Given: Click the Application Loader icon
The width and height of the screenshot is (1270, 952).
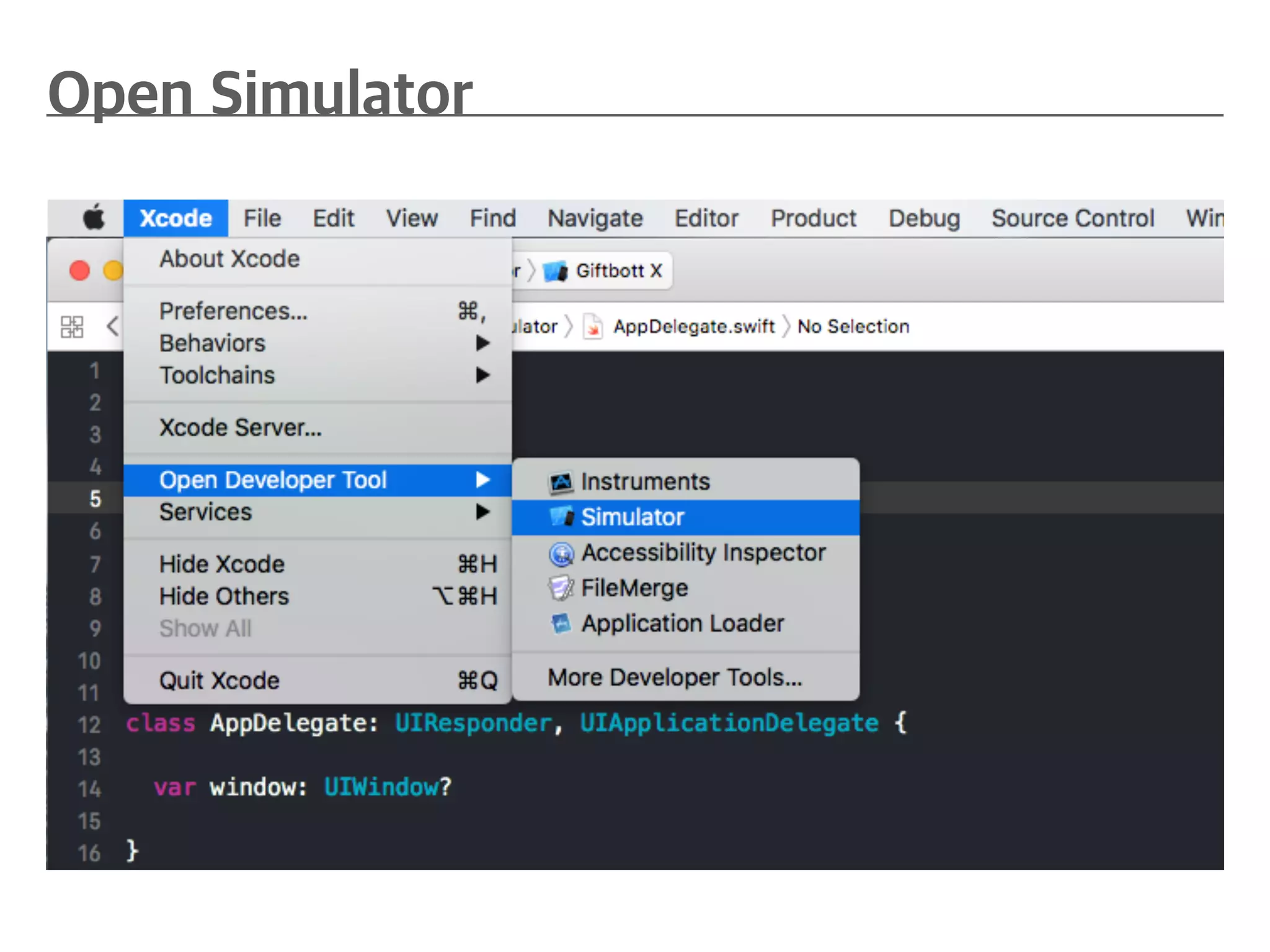Looking at the screenshot, I should tap(561, 624).
